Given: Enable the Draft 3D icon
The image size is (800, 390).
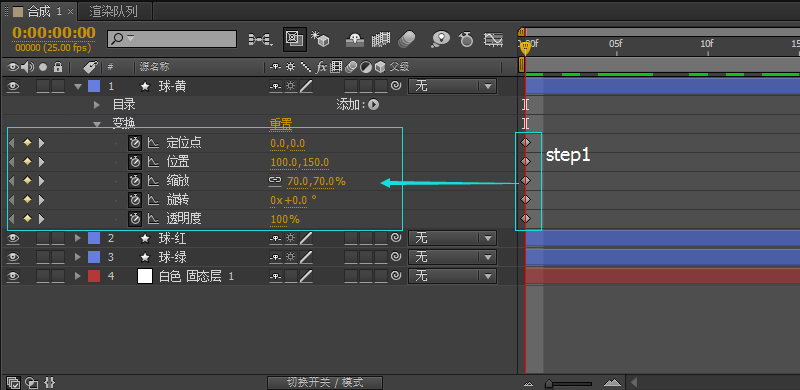Looking at the screenshot, I should pyautogui.click(x=320, y=39).
